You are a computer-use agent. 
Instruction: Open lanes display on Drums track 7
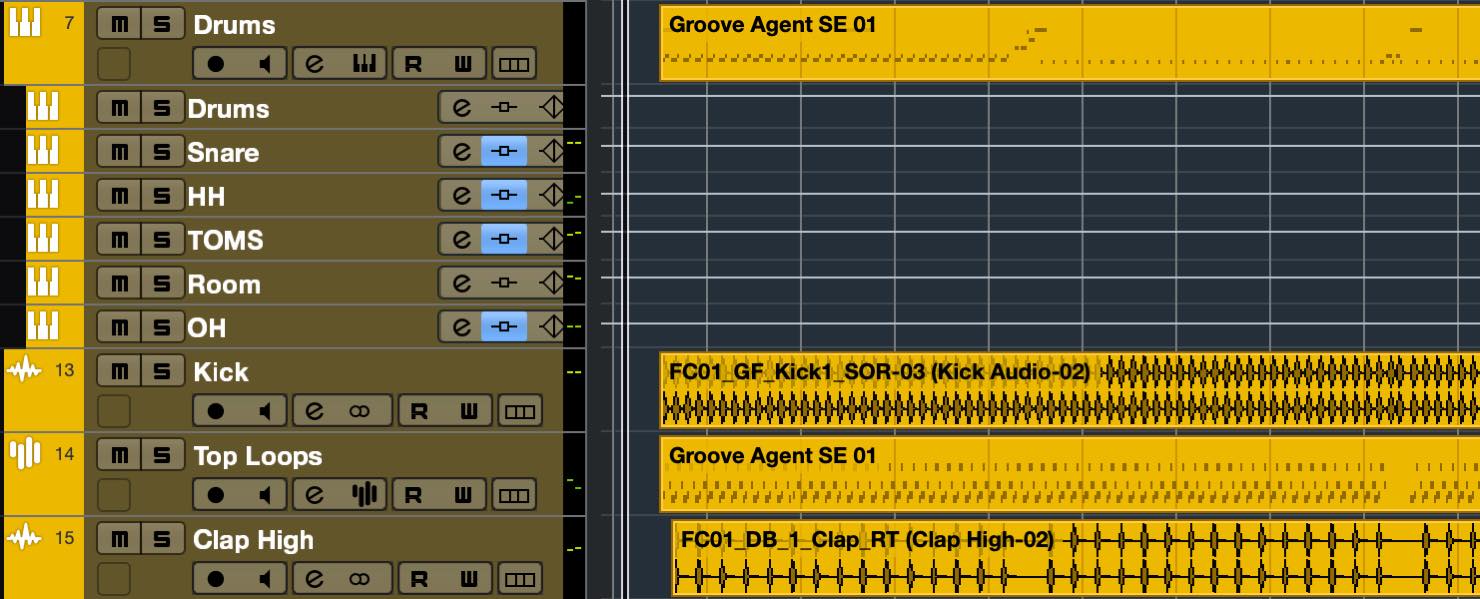tap(514, 64)
